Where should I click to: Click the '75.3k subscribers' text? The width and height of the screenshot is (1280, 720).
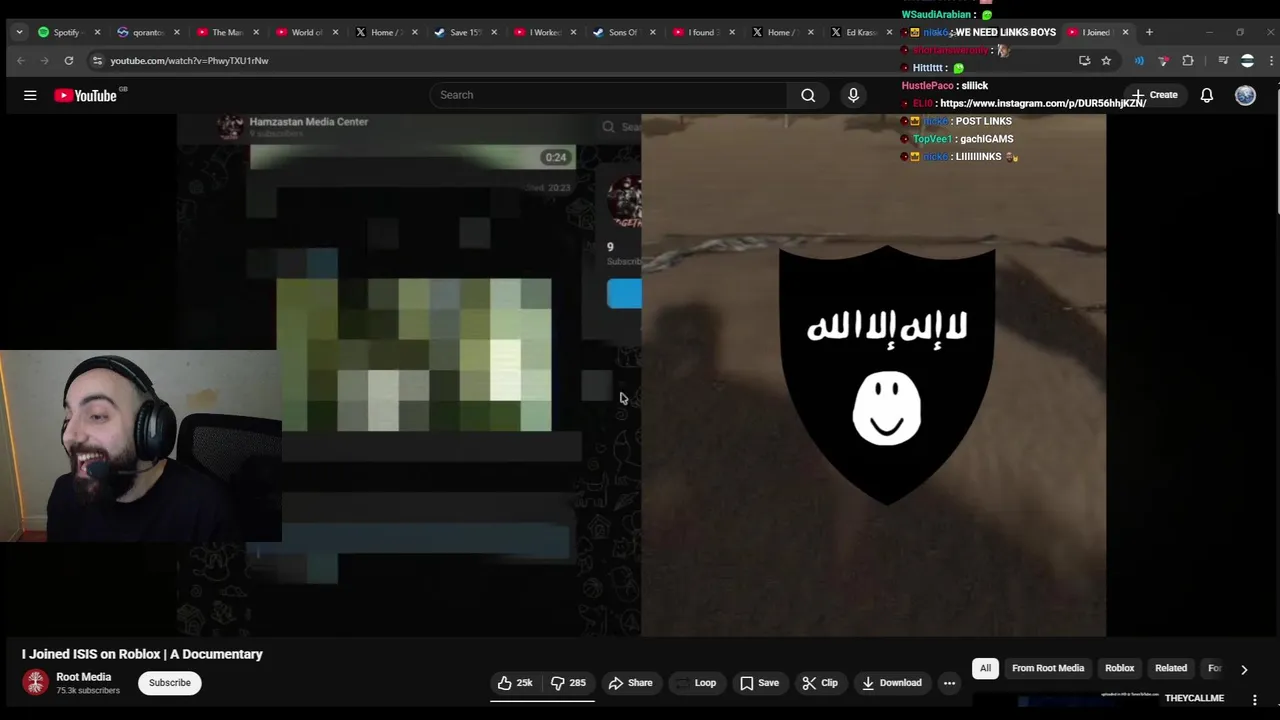point(88,691)
